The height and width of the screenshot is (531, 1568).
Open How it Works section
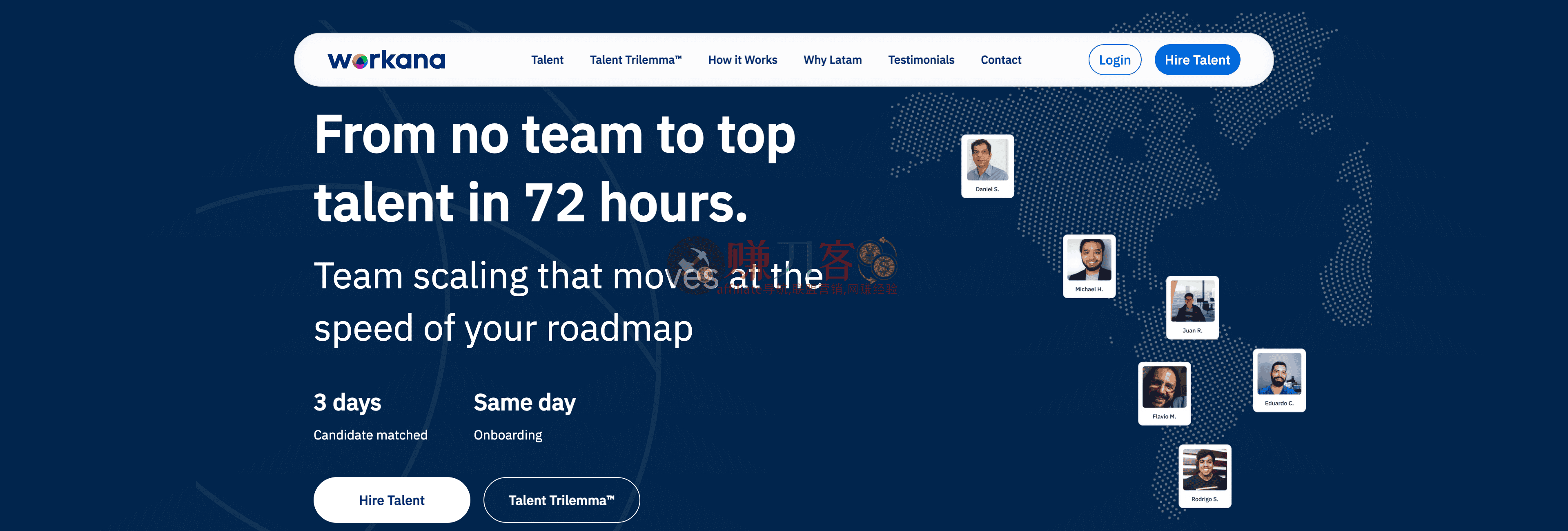[742, 60]
